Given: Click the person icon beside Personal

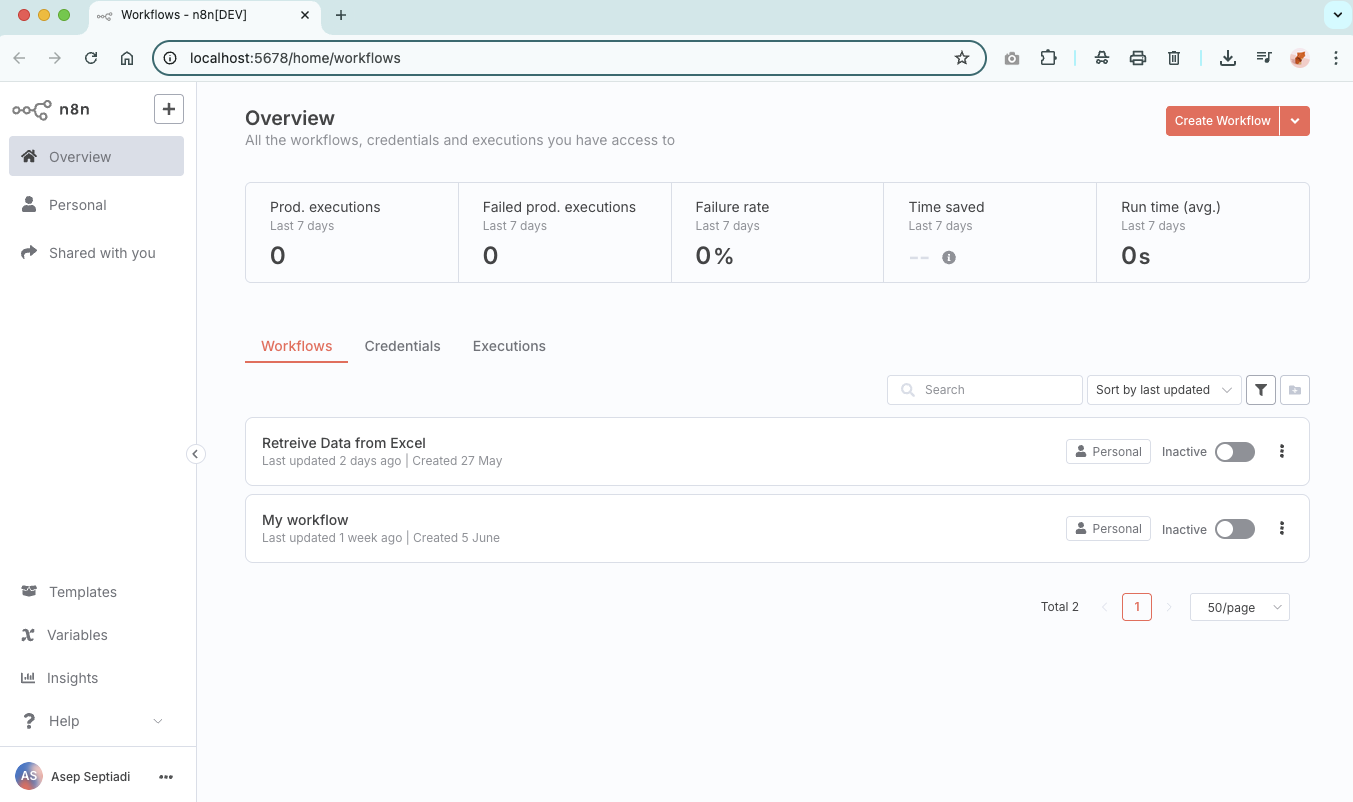Looking at the screenshot, I should [x=29, y=204].
